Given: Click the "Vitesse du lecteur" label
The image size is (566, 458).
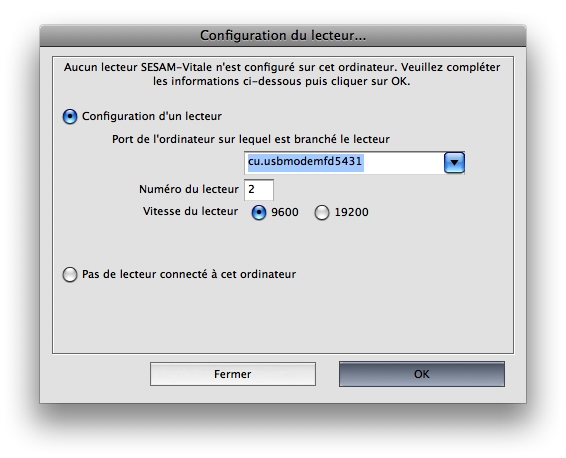Looking at the screenshot, I should [190, 211].
